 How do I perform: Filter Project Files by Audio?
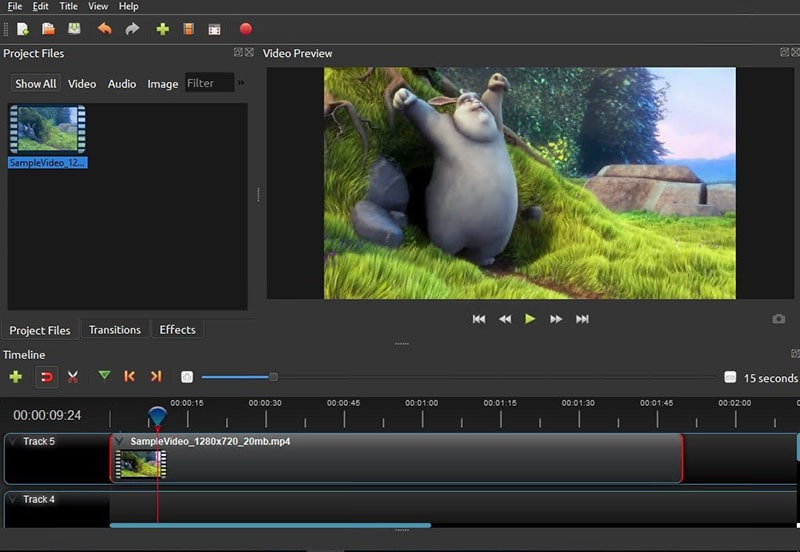(122, 84)
